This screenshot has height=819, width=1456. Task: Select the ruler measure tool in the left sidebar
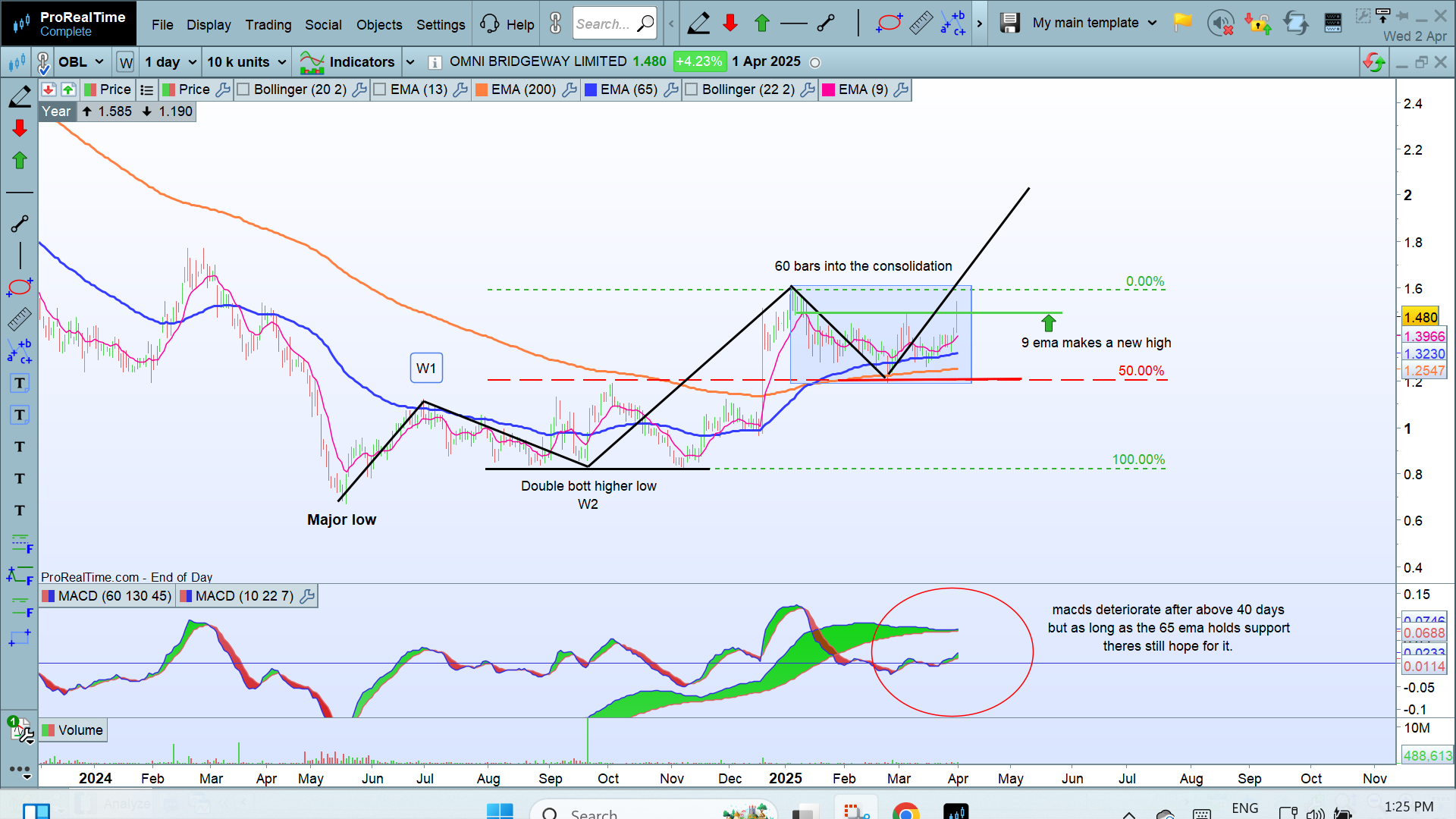click(20, 318)
